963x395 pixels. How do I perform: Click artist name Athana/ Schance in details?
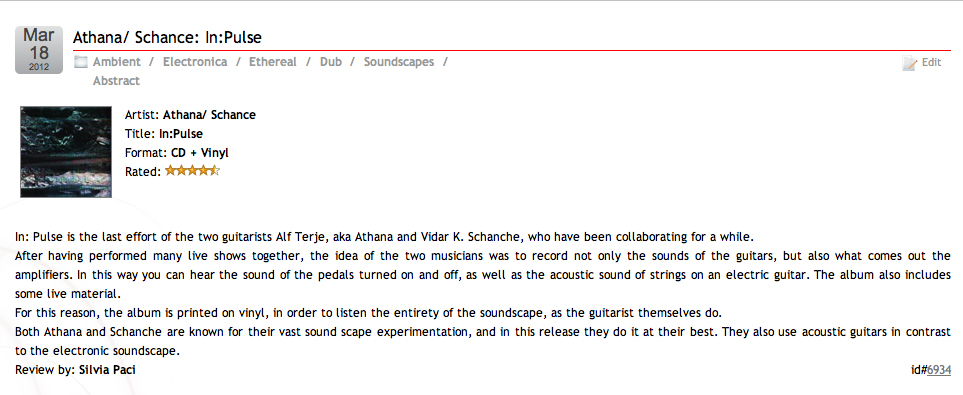209,115
